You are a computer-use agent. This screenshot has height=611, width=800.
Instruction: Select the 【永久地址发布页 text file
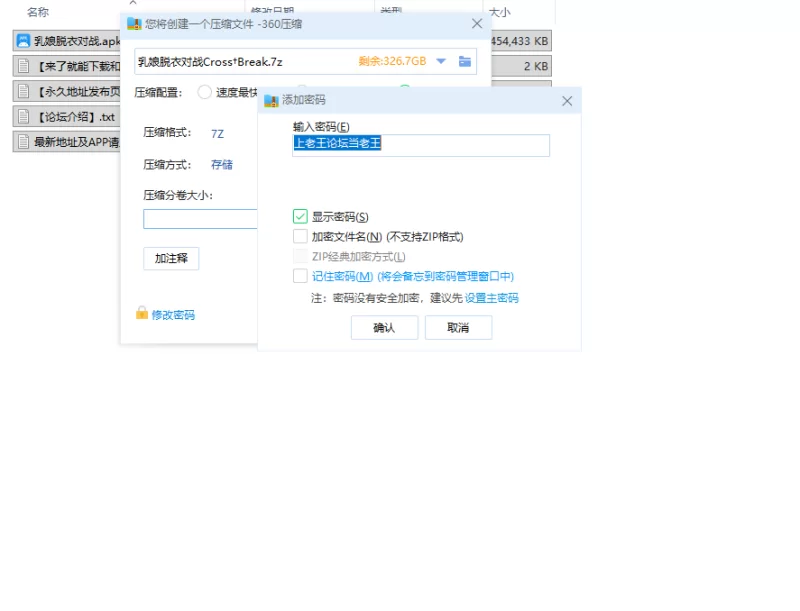67,91
